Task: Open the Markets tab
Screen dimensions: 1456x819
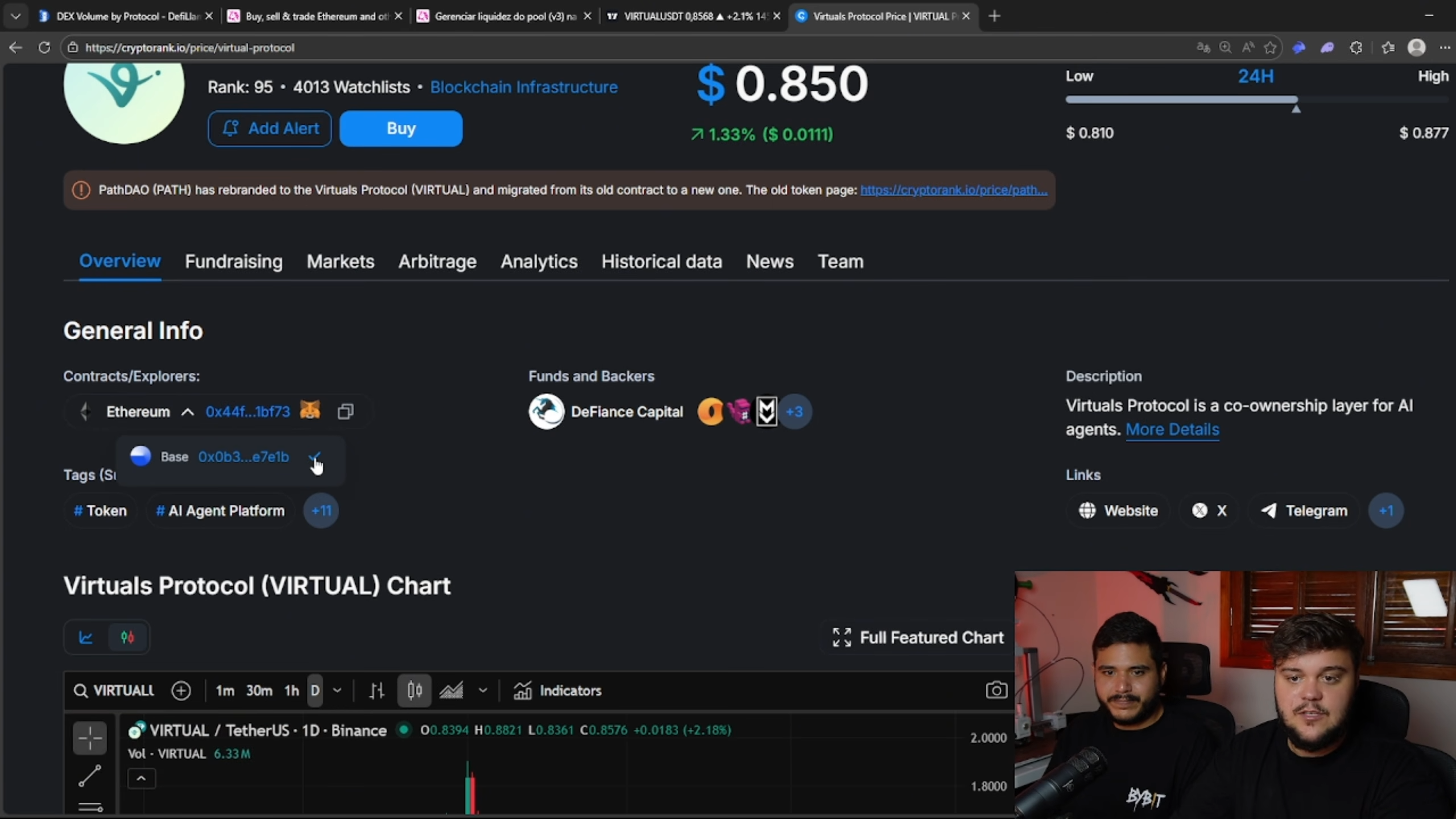Action: pyautogui.click(x=341, y=262)
